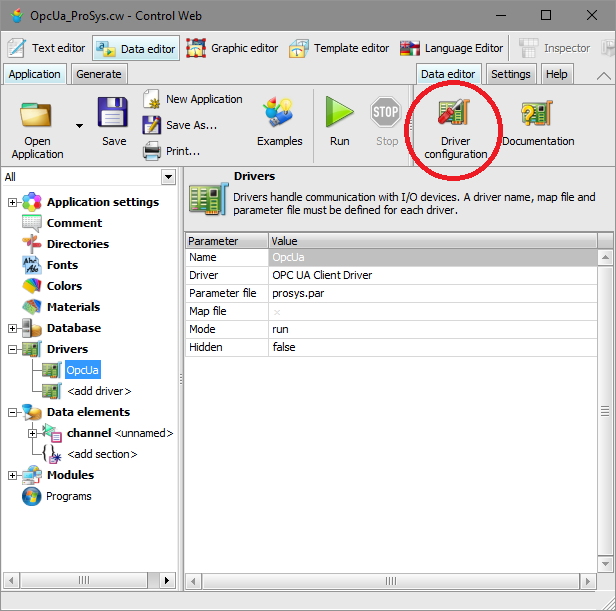Select the Application ribbon tab
The height and width of the screenshot is (611, 616).
35,74
